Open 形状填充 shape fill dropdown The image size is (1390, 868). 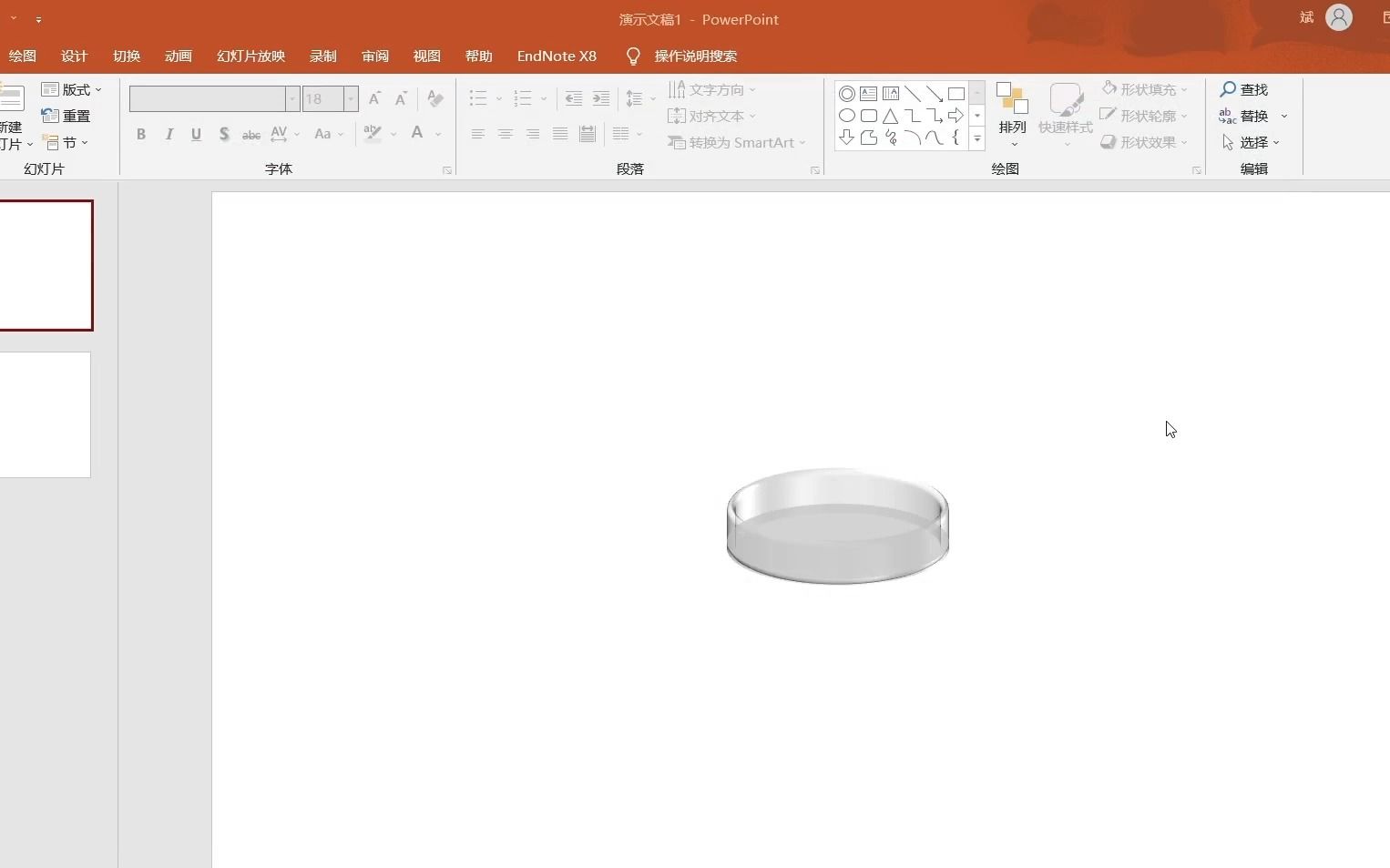coord(1144,89)
